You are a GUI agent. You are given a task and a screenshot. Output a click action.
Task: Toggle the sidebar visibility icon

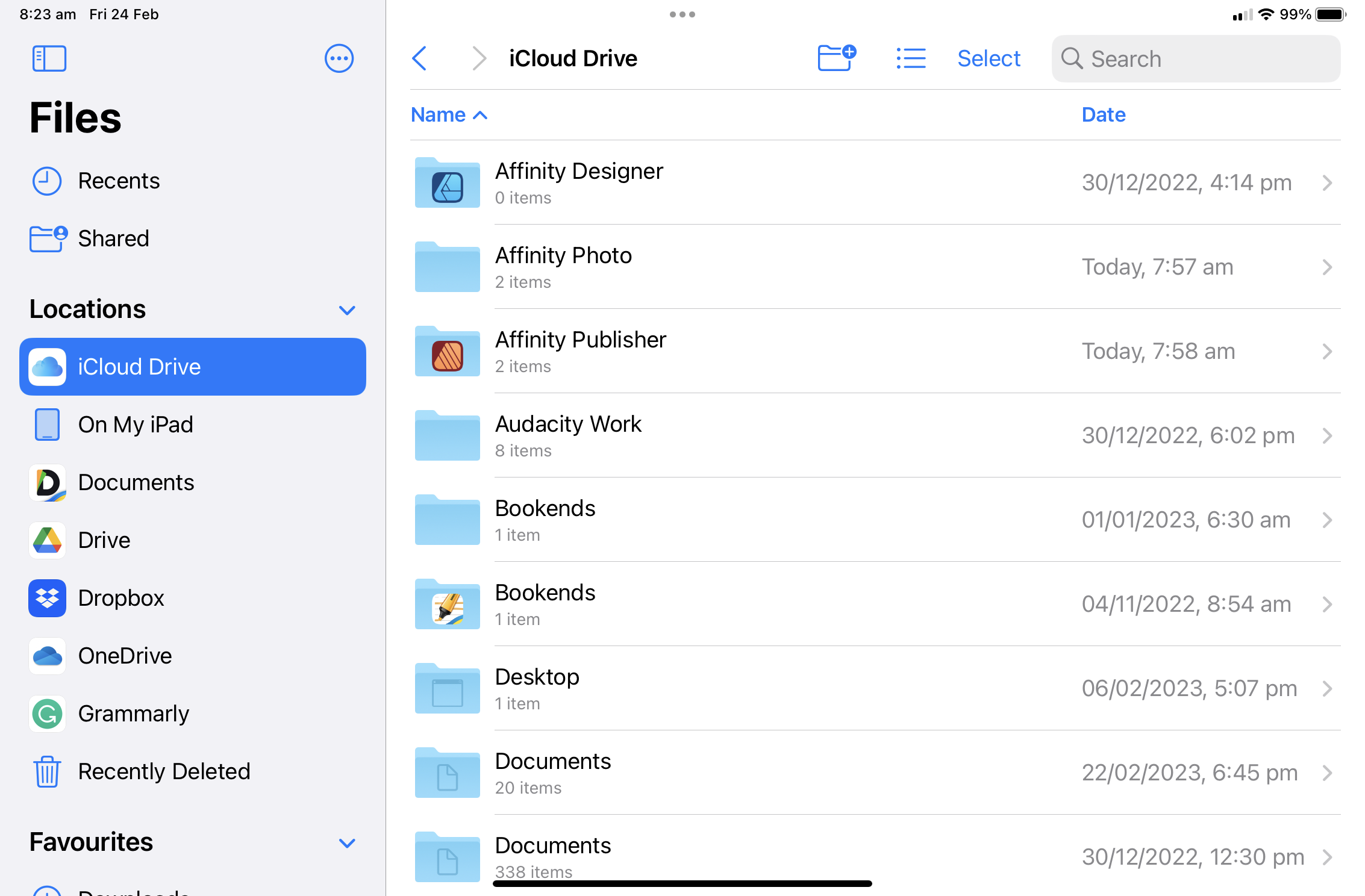coord(49,58)
